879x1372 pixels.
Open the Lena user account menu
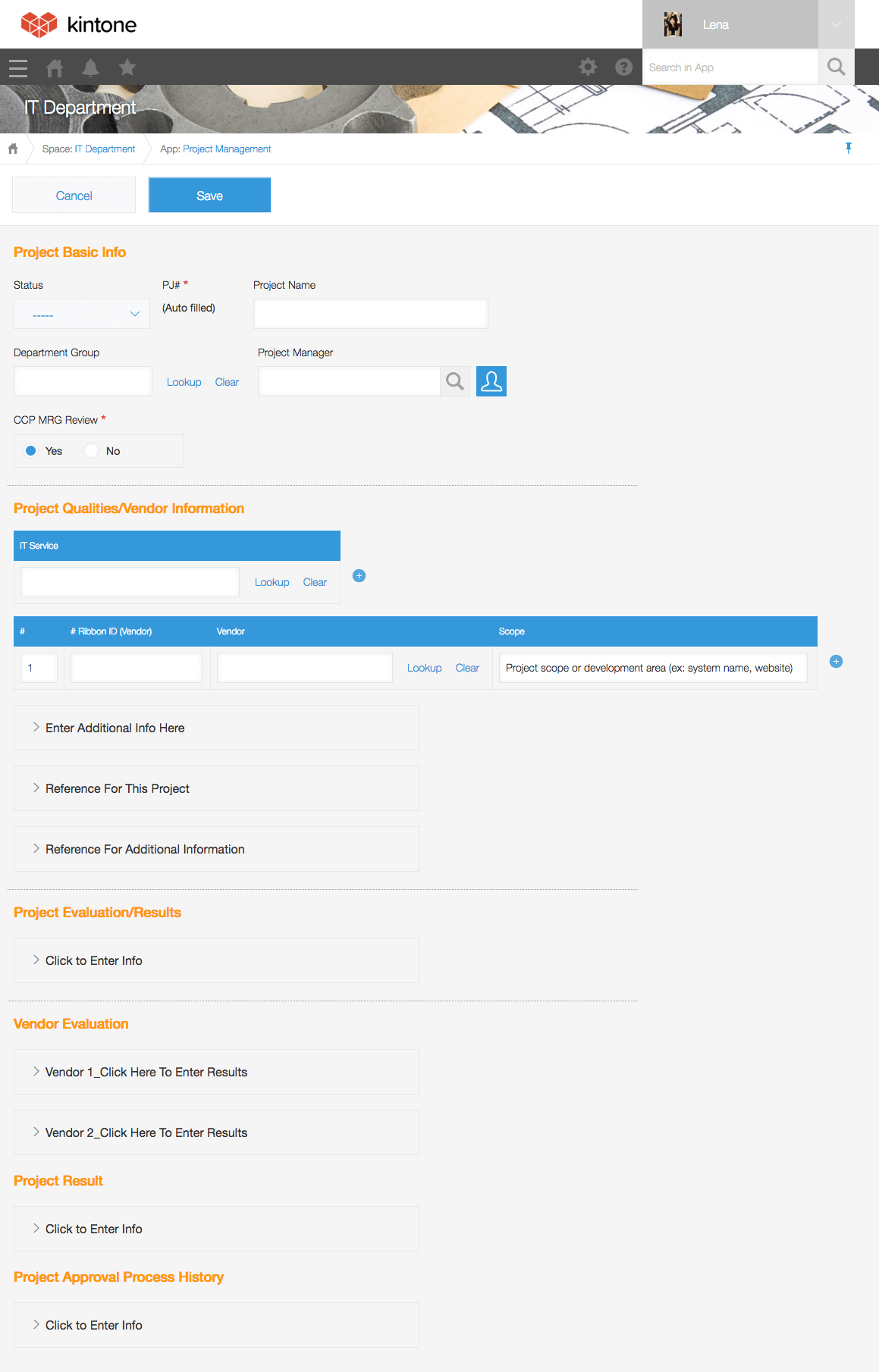(836, 24)
